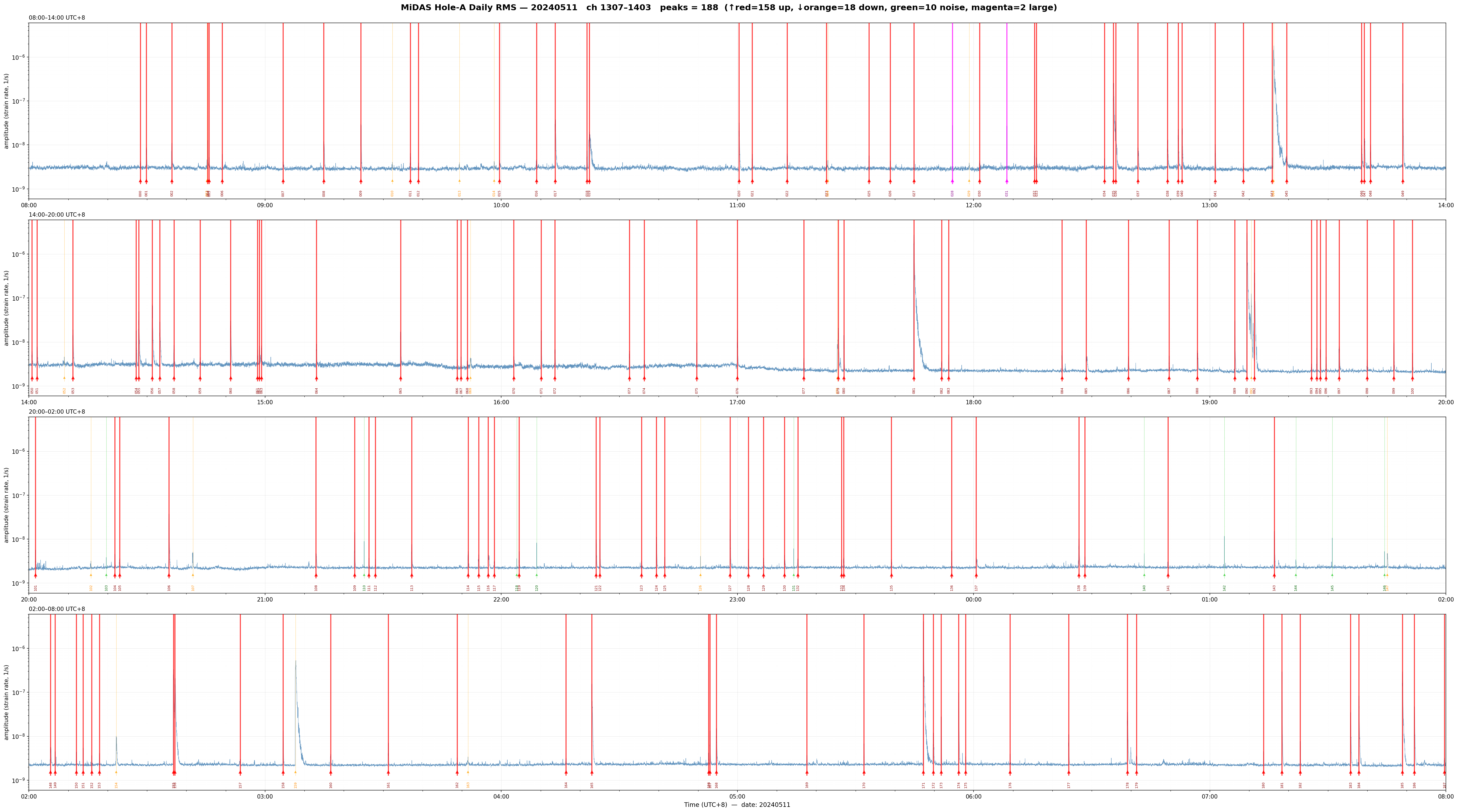1458x812 pixels.
Task: Select the red peak label 007
Action: coord(283,194)
